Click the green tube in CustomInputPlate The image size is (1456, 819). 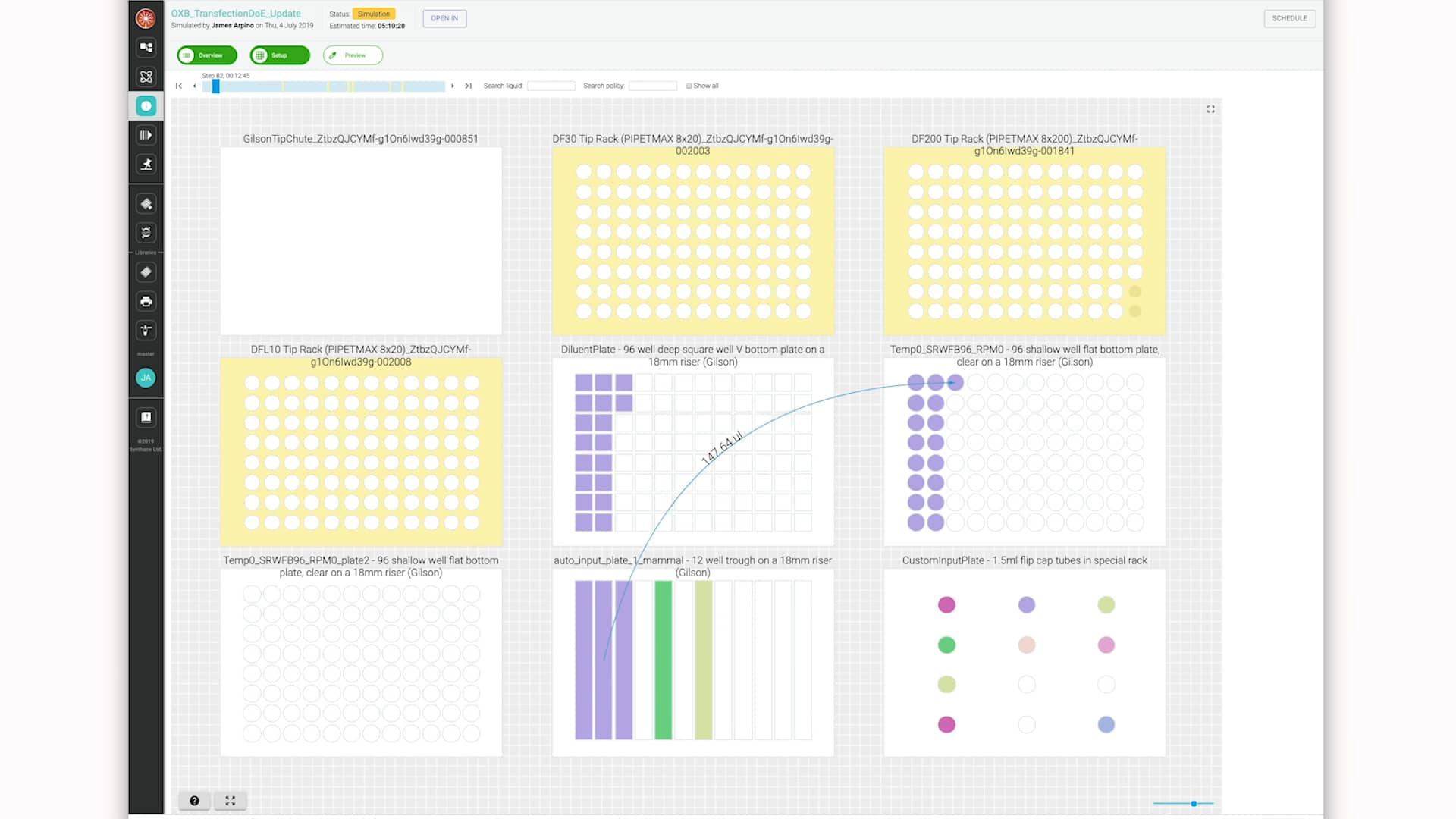click(x=946, y=645)
